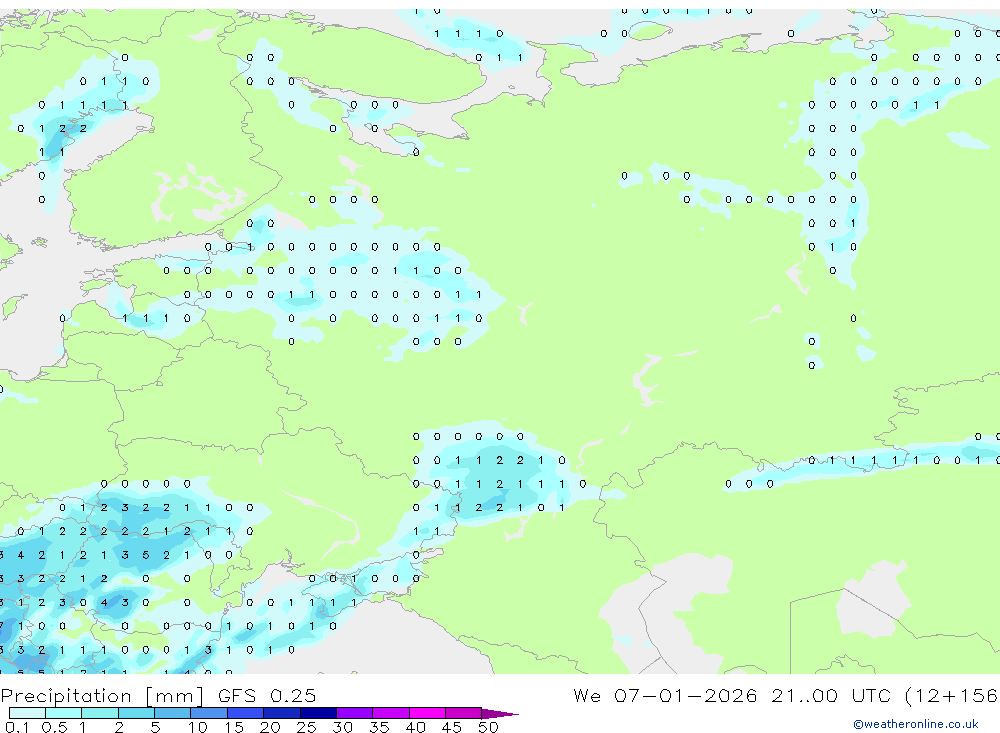
Task: Pick the 10–15 mm legend color swatch
Action: coord(209,713)
